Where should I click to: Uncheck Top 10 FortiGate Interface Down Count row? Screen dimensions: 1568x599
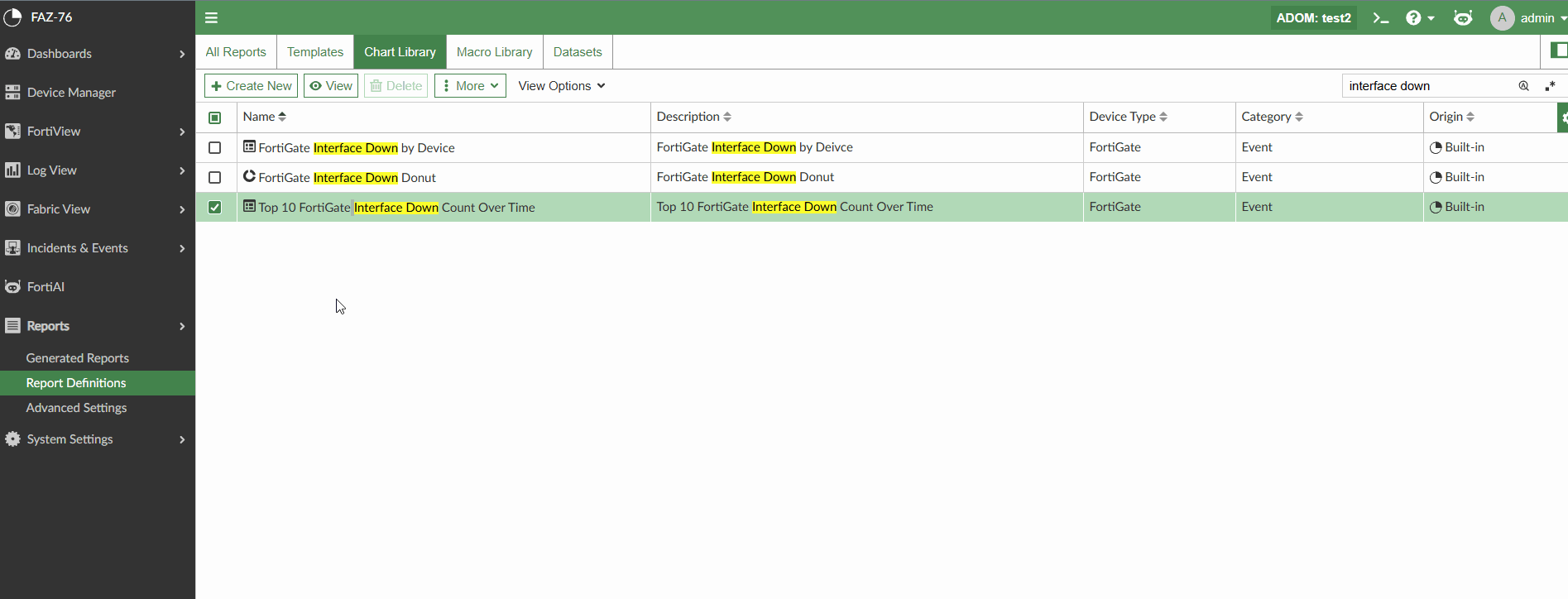[x=215, y=207]
